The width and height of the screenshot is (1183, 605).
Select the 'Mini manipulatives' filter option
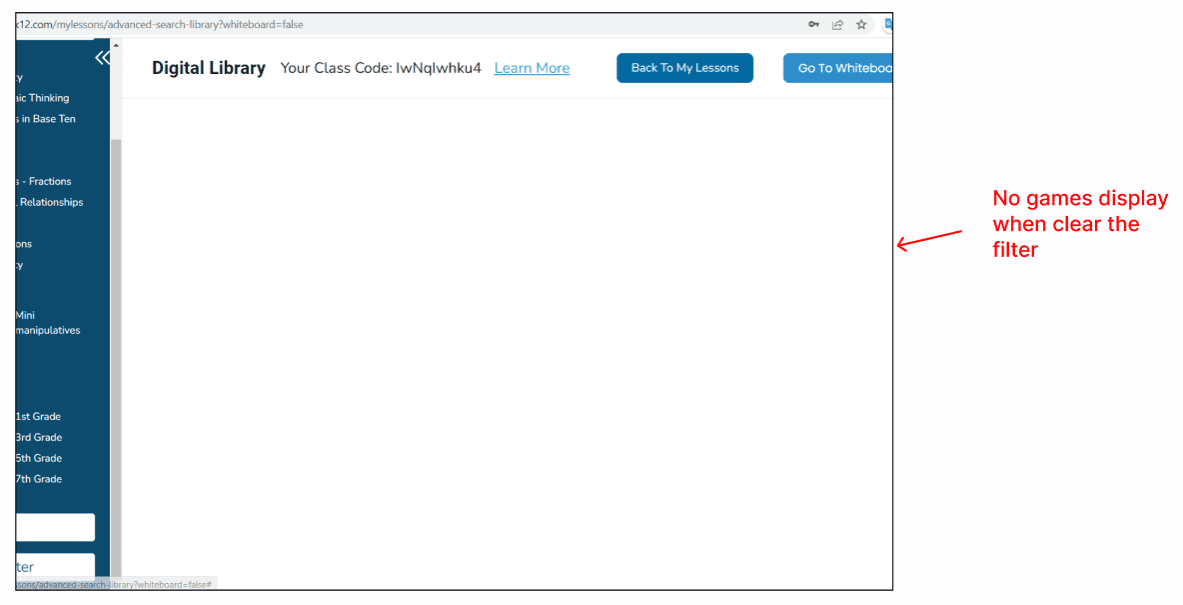(48, 323)
